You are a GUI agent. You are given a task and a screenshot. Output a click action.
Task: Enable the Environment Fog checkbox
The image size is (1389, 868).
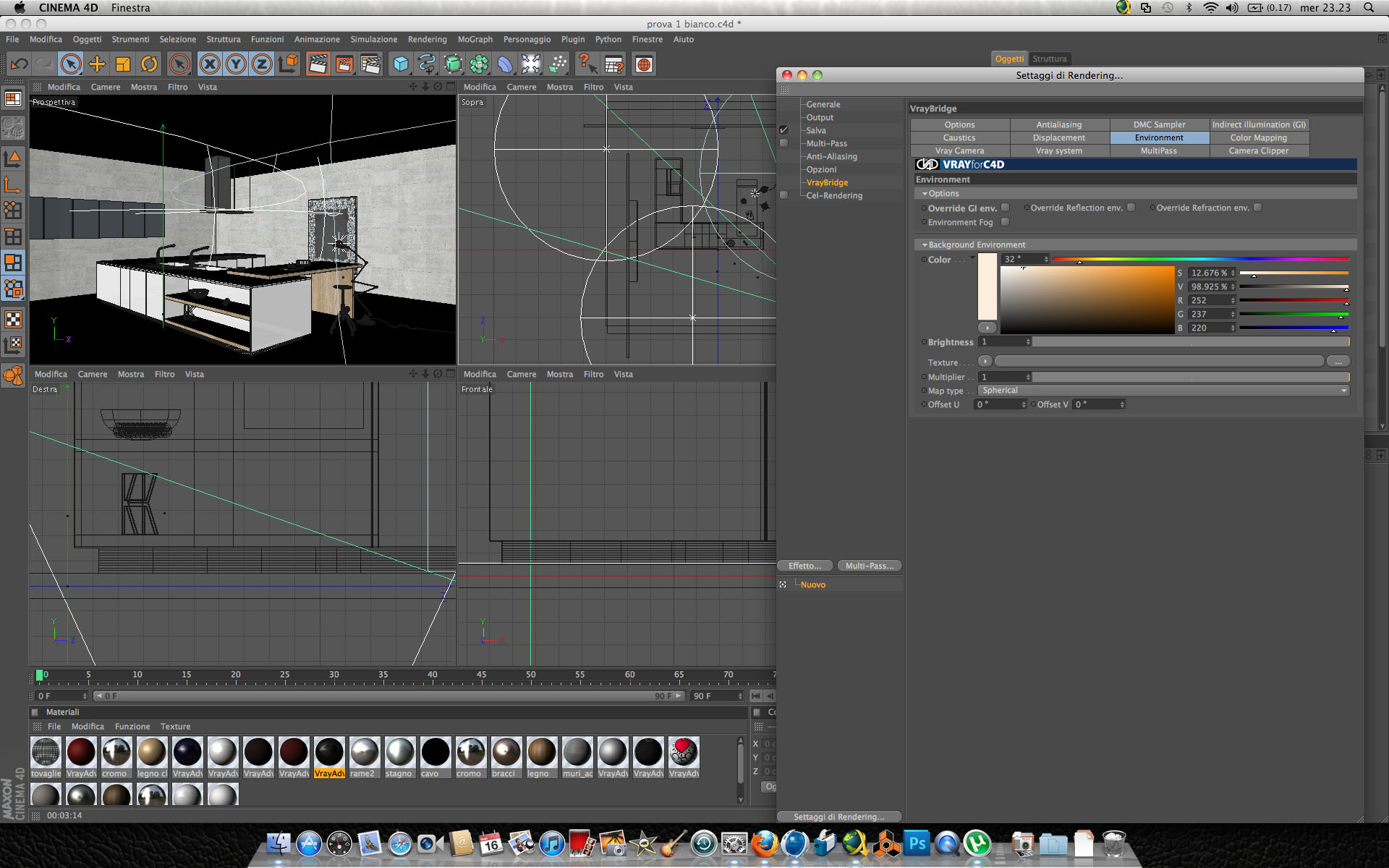(1005, 222)
